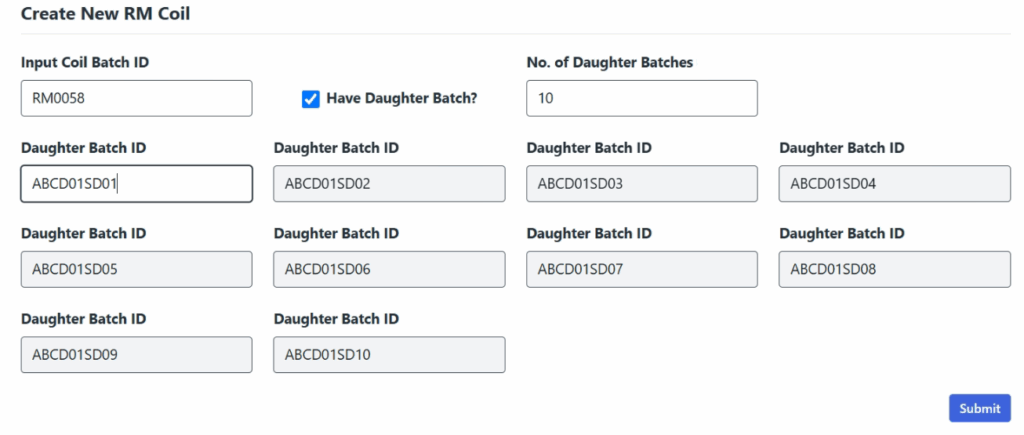Click the ABCD01SD04 daughter batch field
This screenshot has width=1024, height=435.
tap(894, 184)
